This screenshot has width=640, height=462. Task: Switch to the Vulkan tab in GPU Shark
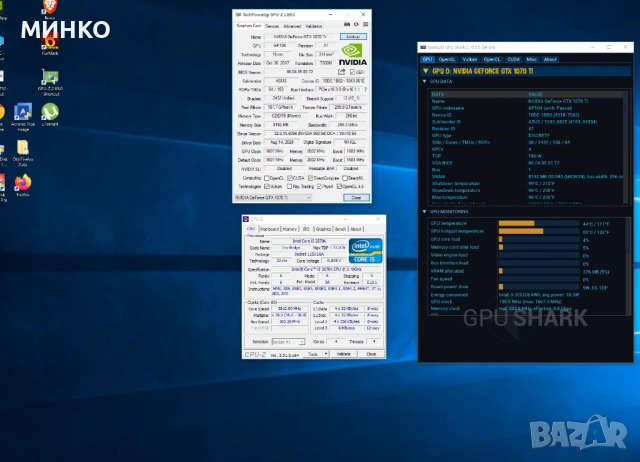click(469, 60)
